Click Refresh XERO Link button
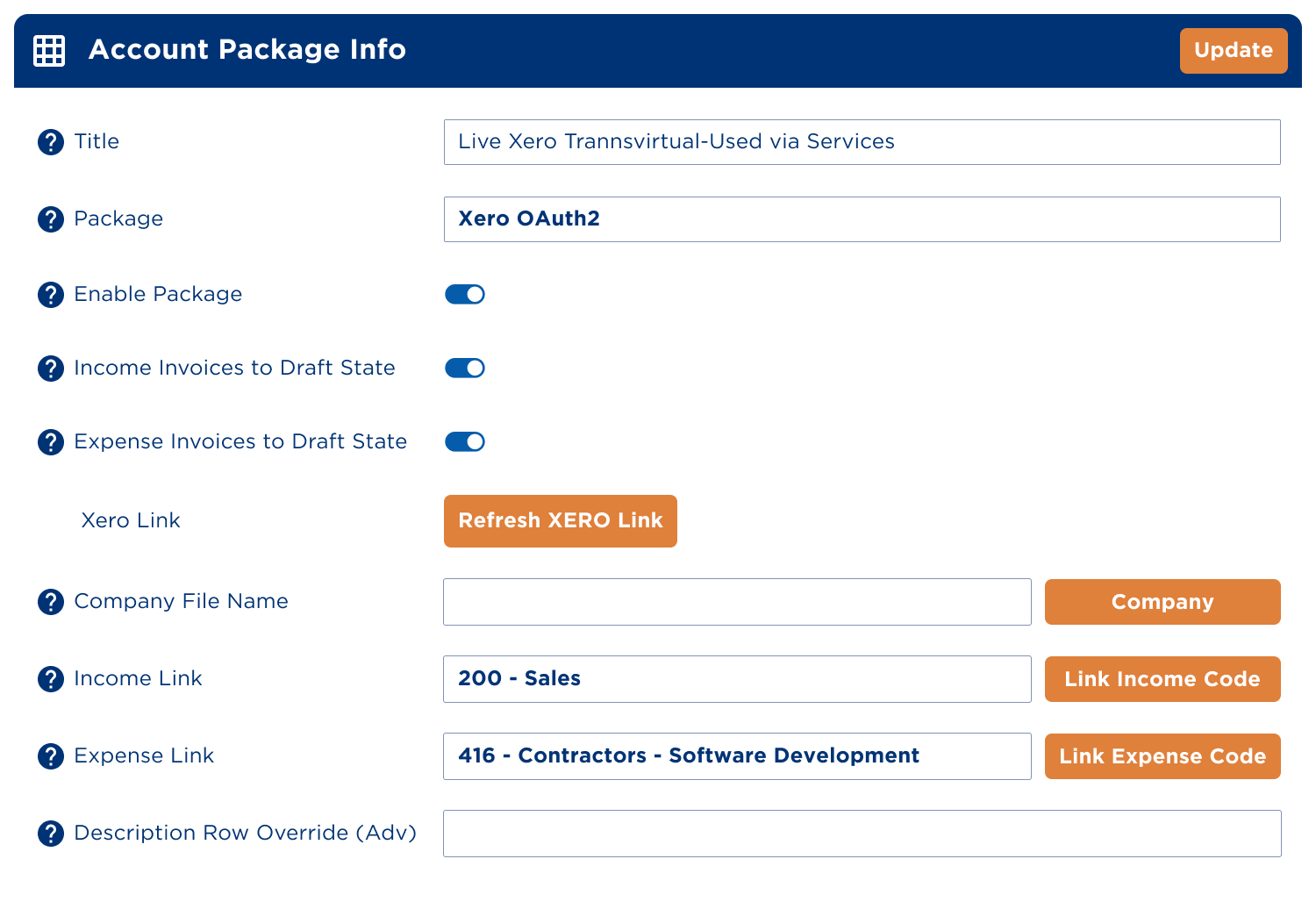Viewport: 1316px width, 902px height. point(561,521)
